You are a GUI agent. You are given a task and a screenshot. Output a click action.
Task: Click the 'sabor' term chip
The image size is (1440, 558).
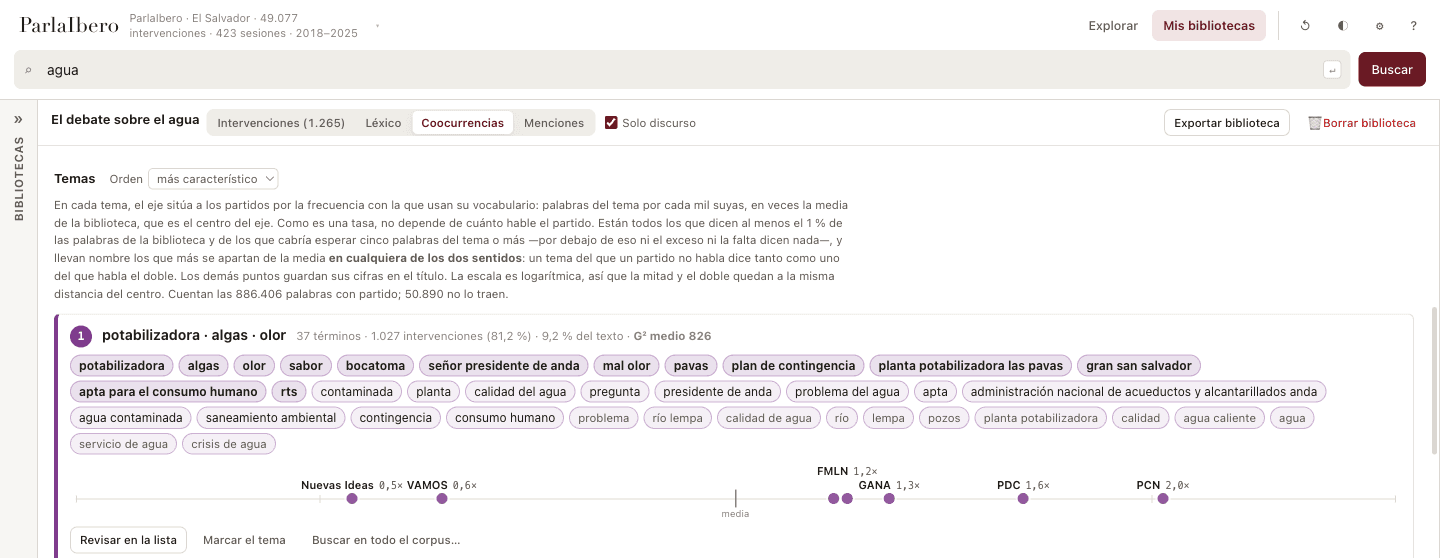coord(305,366)
